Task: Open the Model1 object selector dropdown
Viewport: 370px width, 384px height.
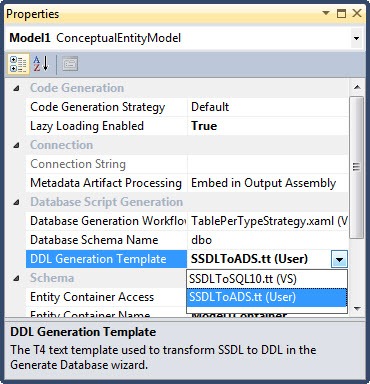Action: (356, 38)
